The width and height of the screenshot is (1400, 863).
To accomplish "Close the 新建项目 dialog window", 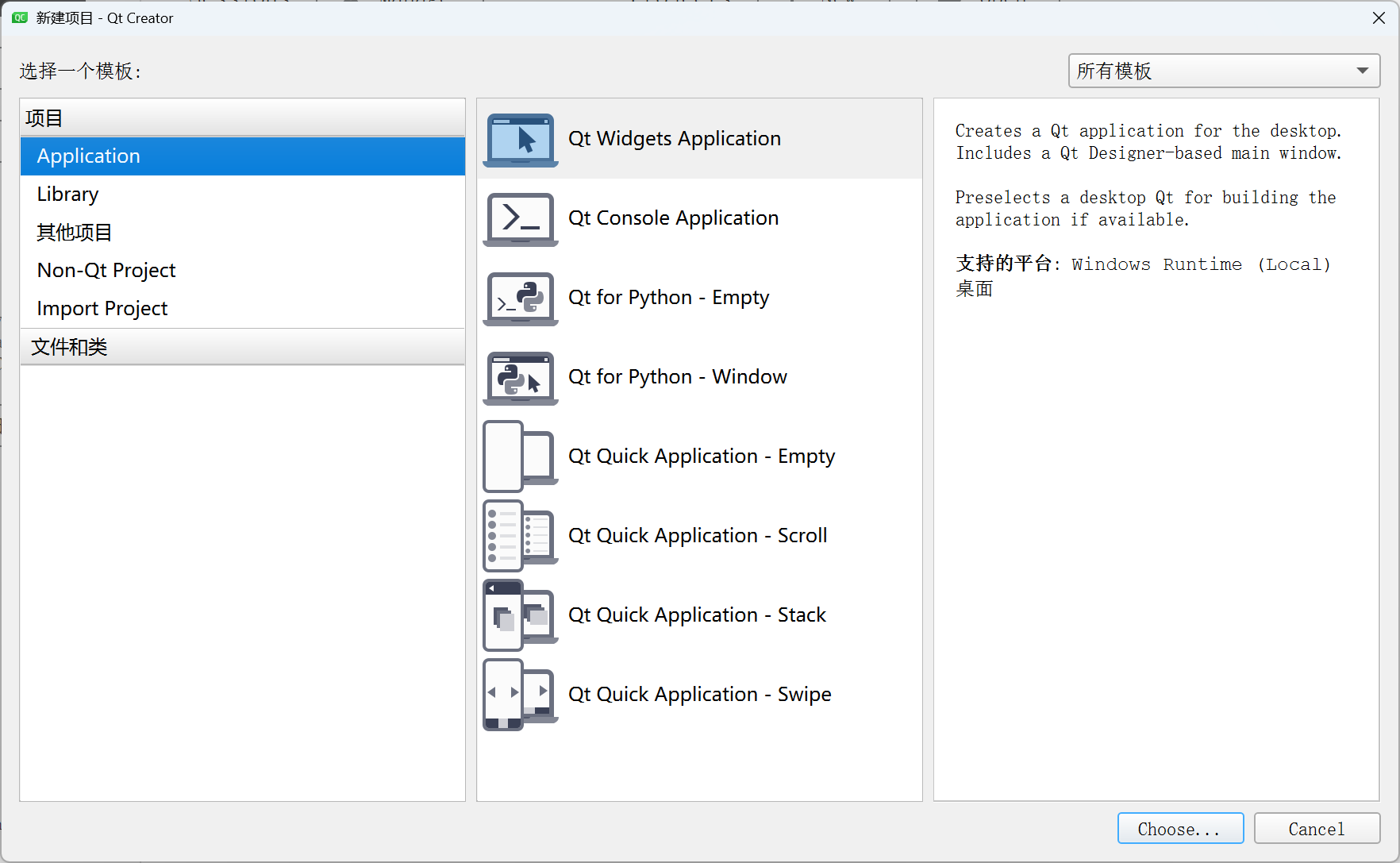I will point(1379,17).
